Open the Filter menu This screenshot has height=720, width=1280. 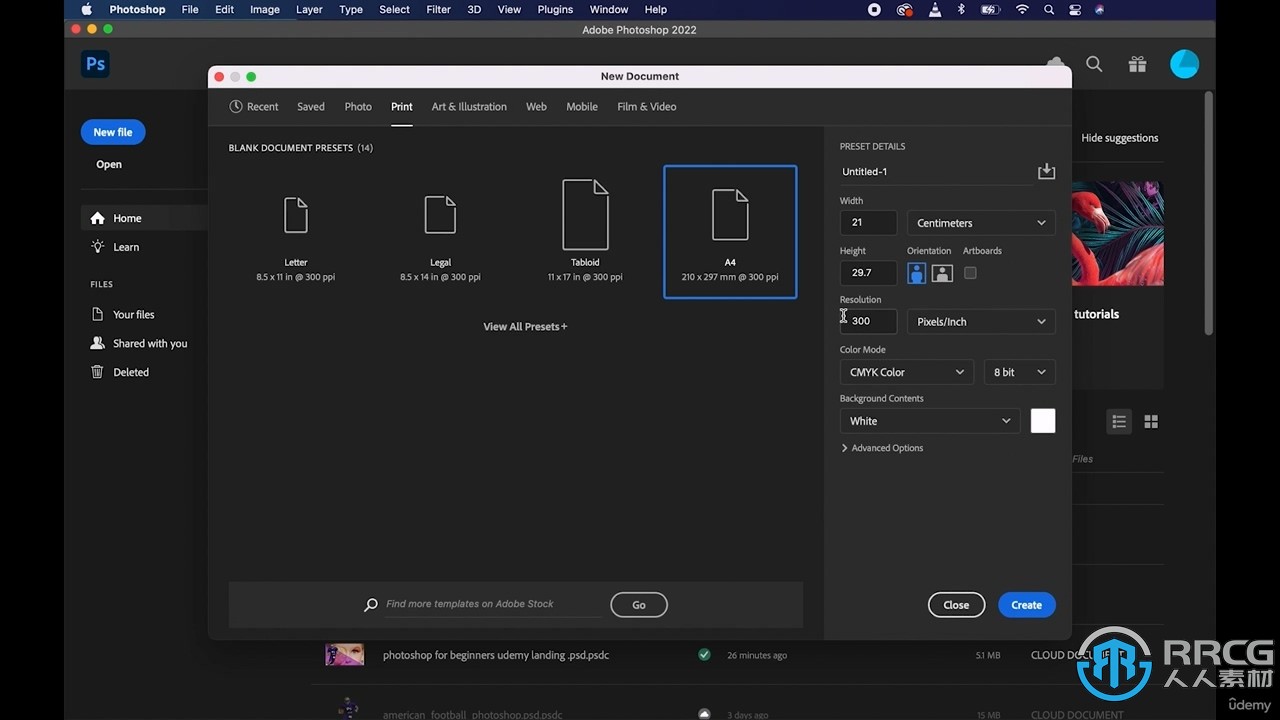point(438,9)
